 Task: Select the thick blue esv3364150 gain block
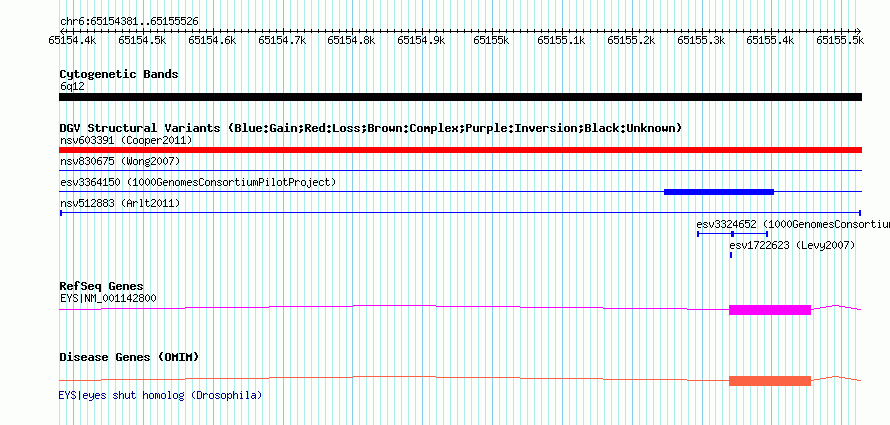pos(719,192)
